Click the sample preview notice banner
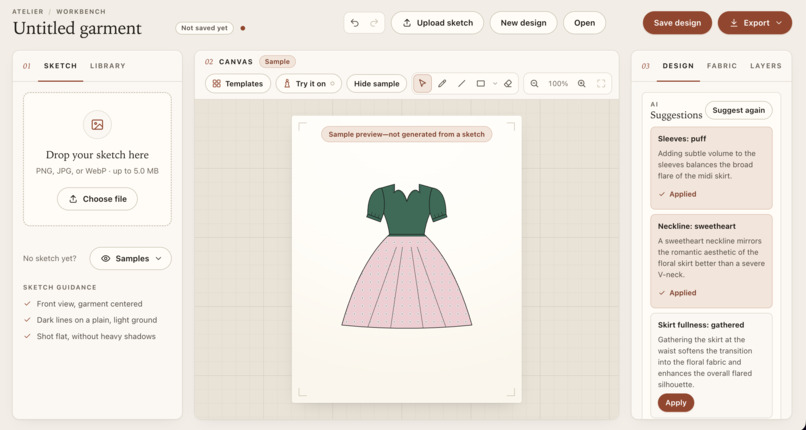806x430 pixels. click(407, 135)
